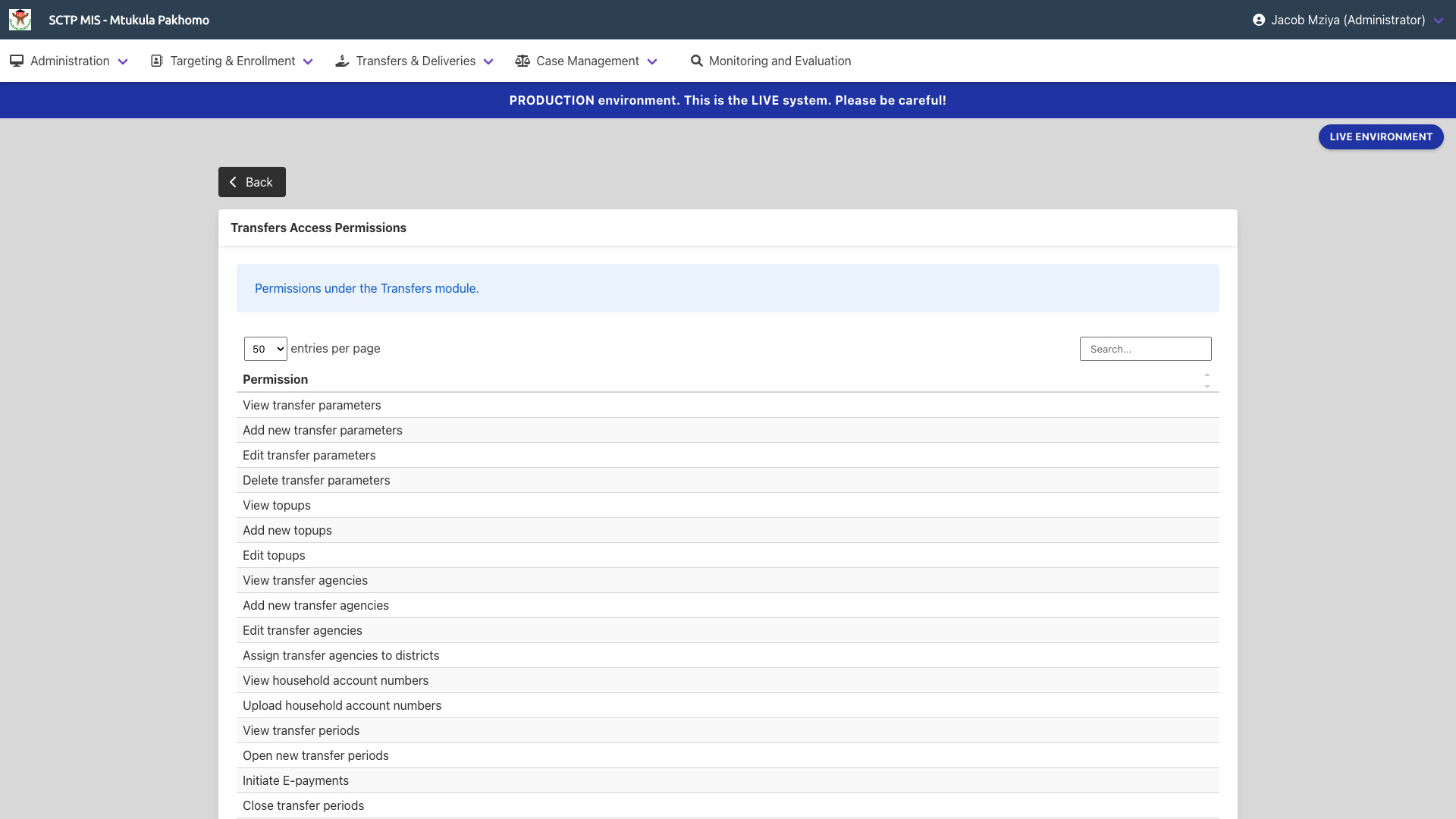Sort the Permission column ascending
This screenshot has height=819, width=1456.
coord(1207,373)
